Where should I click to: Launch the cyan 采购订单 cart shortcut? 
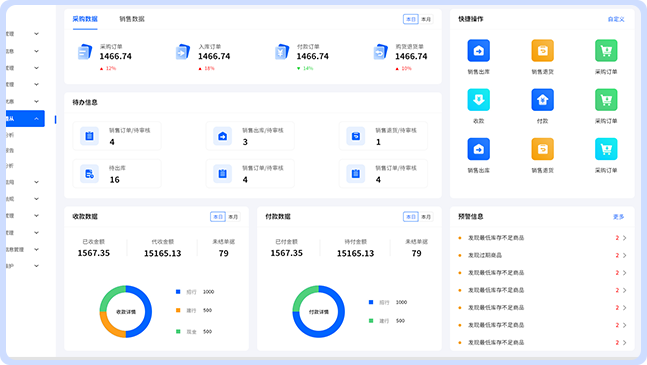tap(606, 149)
